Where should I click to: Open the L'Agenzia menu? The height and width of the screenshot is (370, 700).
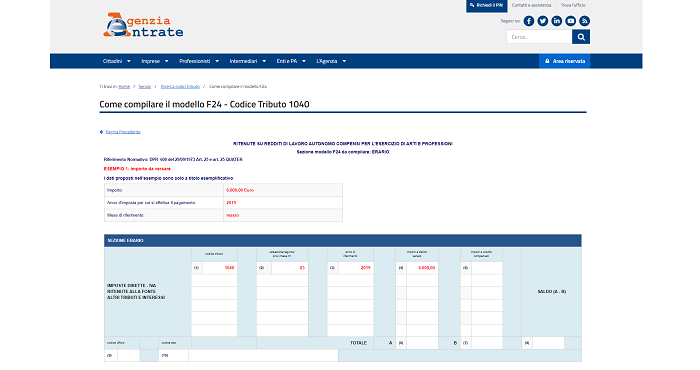pos(331,61)
